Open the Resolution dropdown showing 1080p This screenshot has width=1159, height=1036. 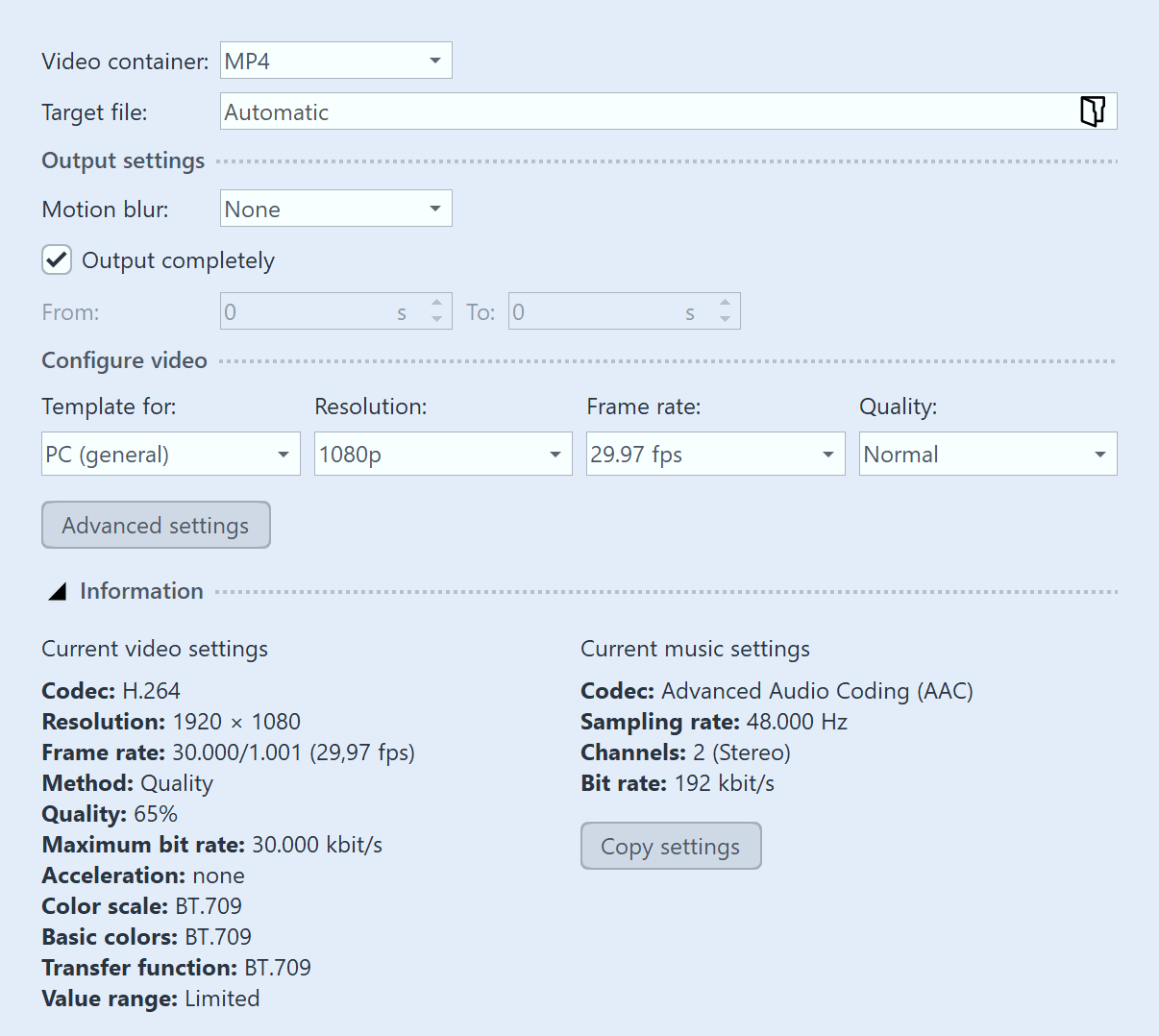click(x=442, y=454)
